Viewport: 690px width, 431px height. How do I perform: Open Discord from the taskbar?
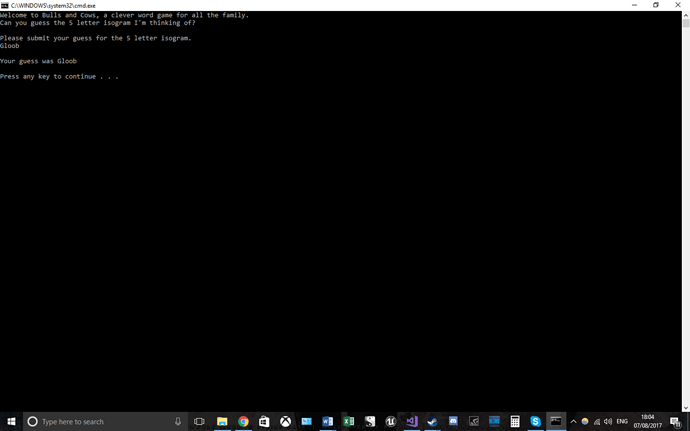tap(453, 421)
